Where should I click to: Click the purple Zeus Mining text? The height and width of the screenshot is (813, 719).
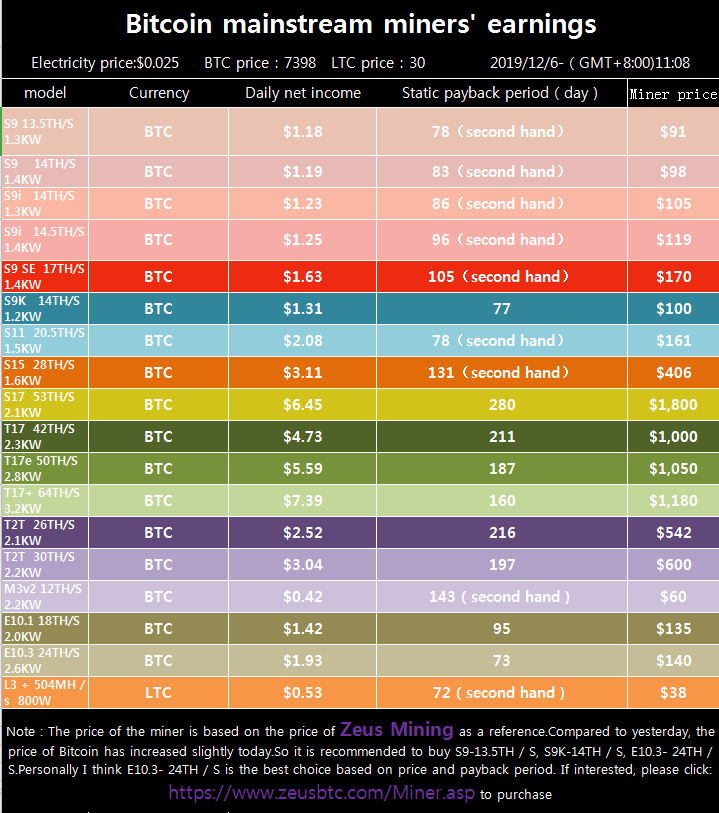pyautogui.click(x=396, y=730)
